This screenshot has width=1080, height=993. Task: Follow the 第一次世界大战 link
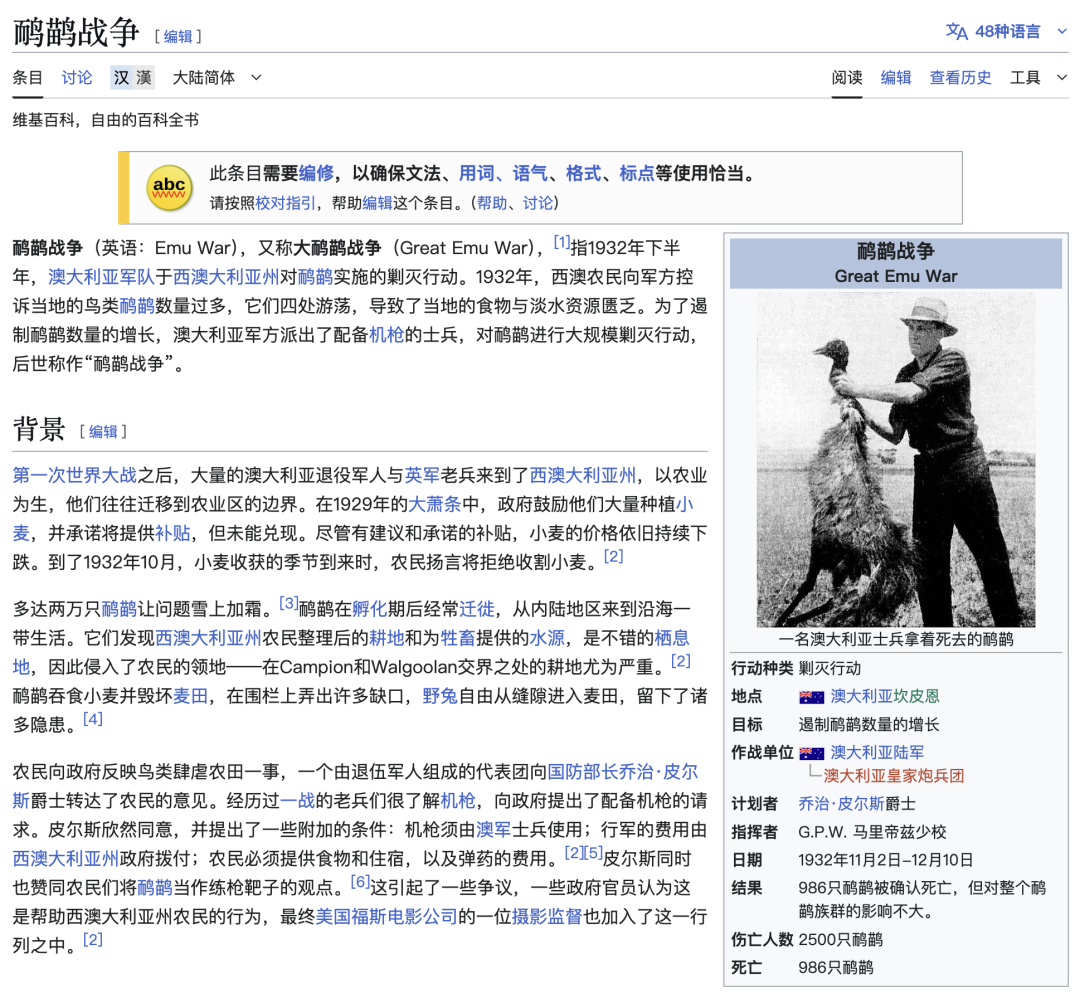click(74, 475)
